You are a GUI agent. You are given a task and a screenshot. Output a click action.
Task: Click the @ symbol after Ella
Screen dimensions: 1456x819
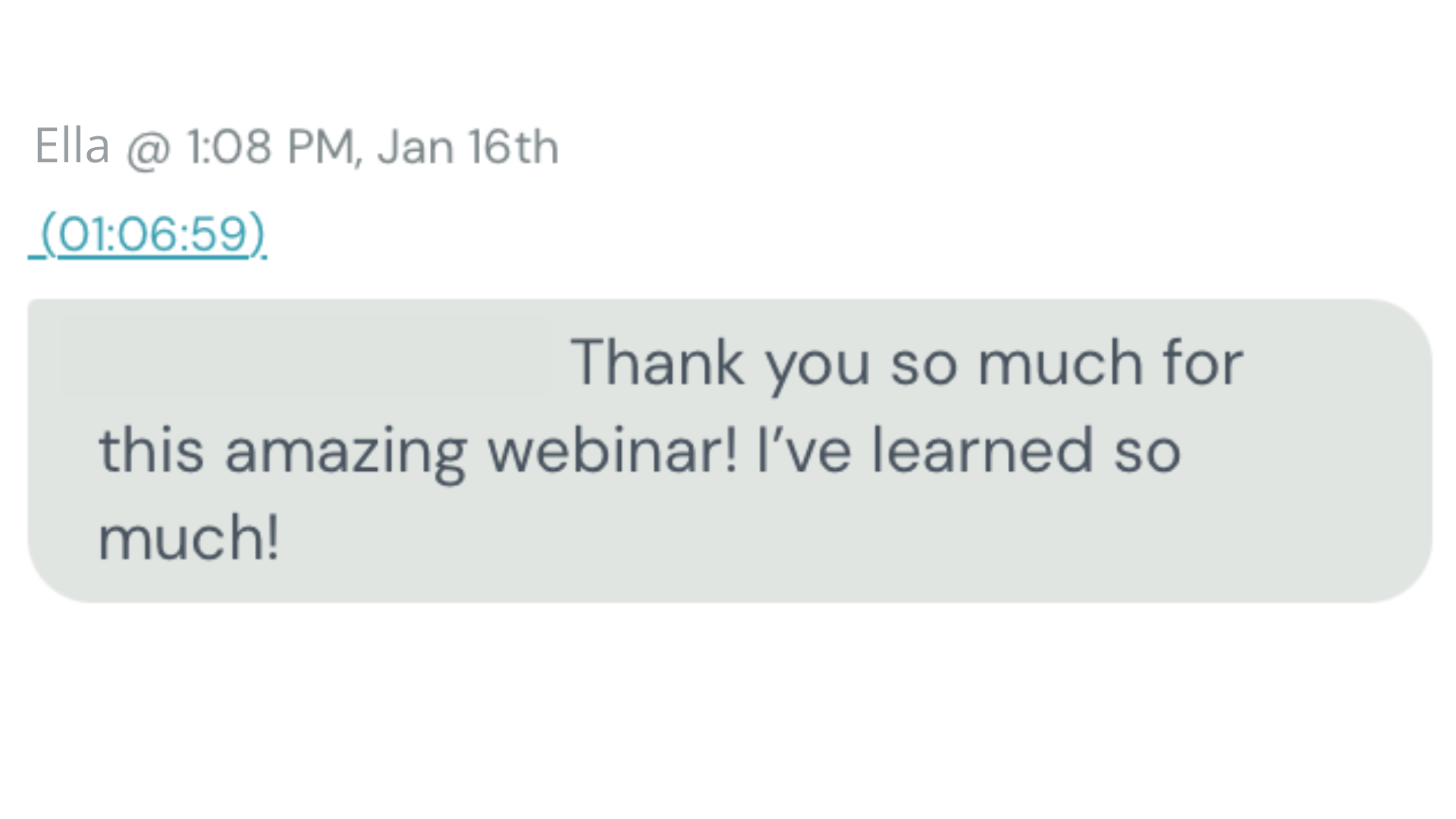click(148, 149)
